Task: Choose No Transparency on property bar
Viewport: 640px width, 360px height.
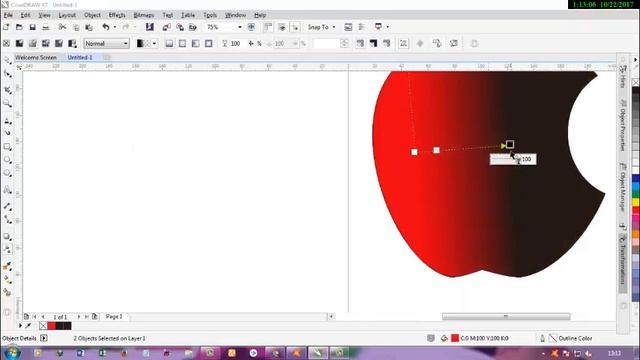Action: coord(7,43)
